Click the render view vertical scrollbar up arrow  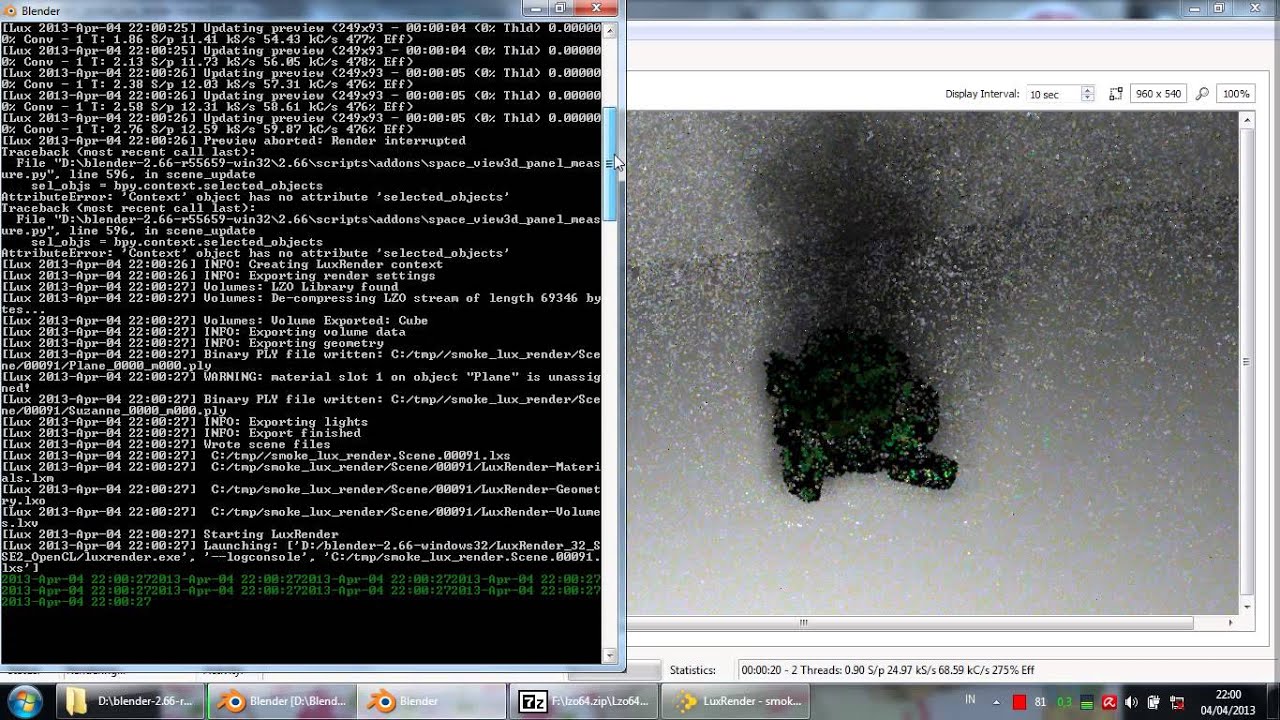pyautogui.click(x=1246, y=120)
